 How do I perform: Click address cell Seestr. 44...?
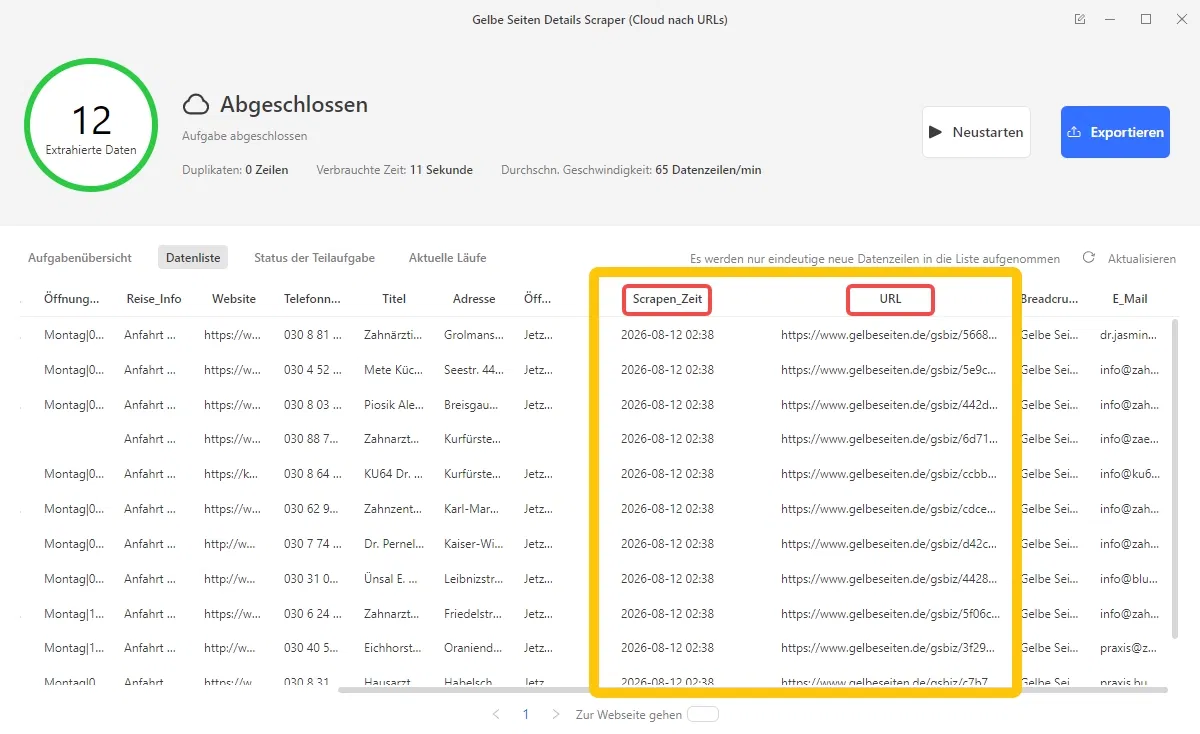[473, 370]
